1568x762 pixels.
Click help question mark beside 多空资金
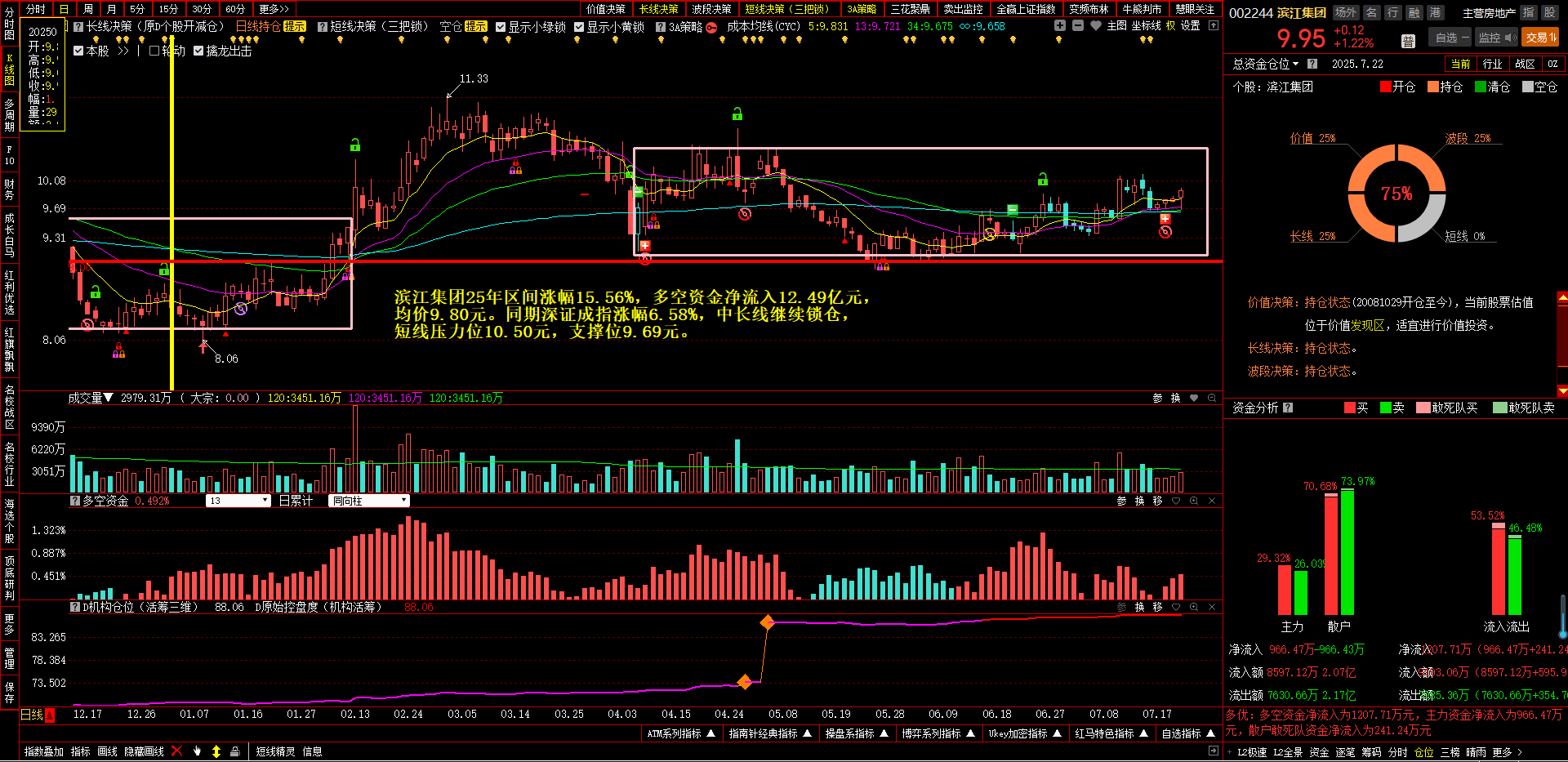point(75,501)
